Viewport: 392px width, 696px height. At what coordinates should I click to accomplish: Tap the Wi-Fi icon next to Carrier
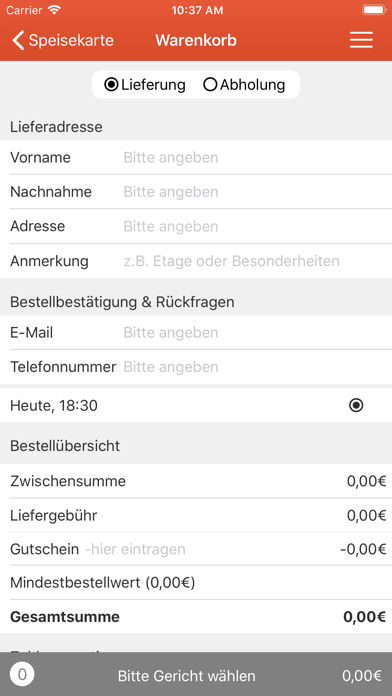[54, 10]
